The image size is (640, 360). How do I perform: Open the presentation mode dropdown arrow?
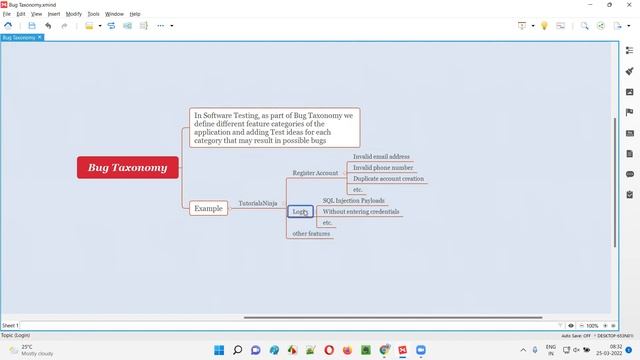533,26
